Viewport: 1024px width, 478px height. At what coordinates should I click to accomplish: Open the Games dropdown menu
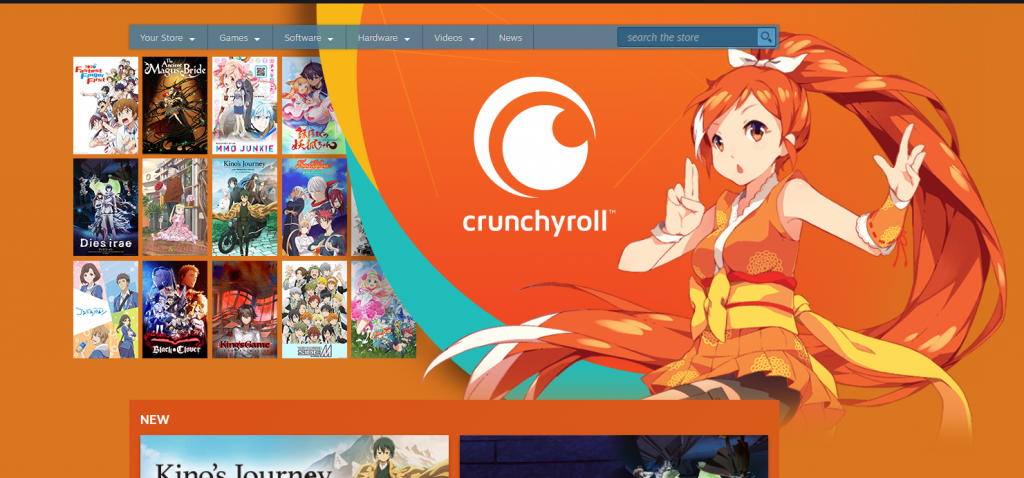[x=240, y=37]
